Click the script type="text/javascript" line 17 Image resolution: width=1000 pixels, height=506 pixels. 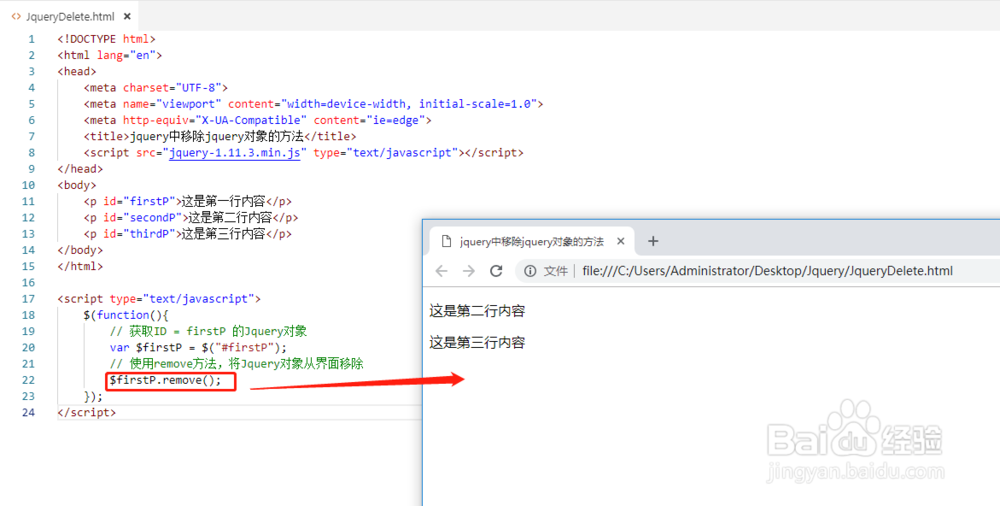tap(159, 299)
